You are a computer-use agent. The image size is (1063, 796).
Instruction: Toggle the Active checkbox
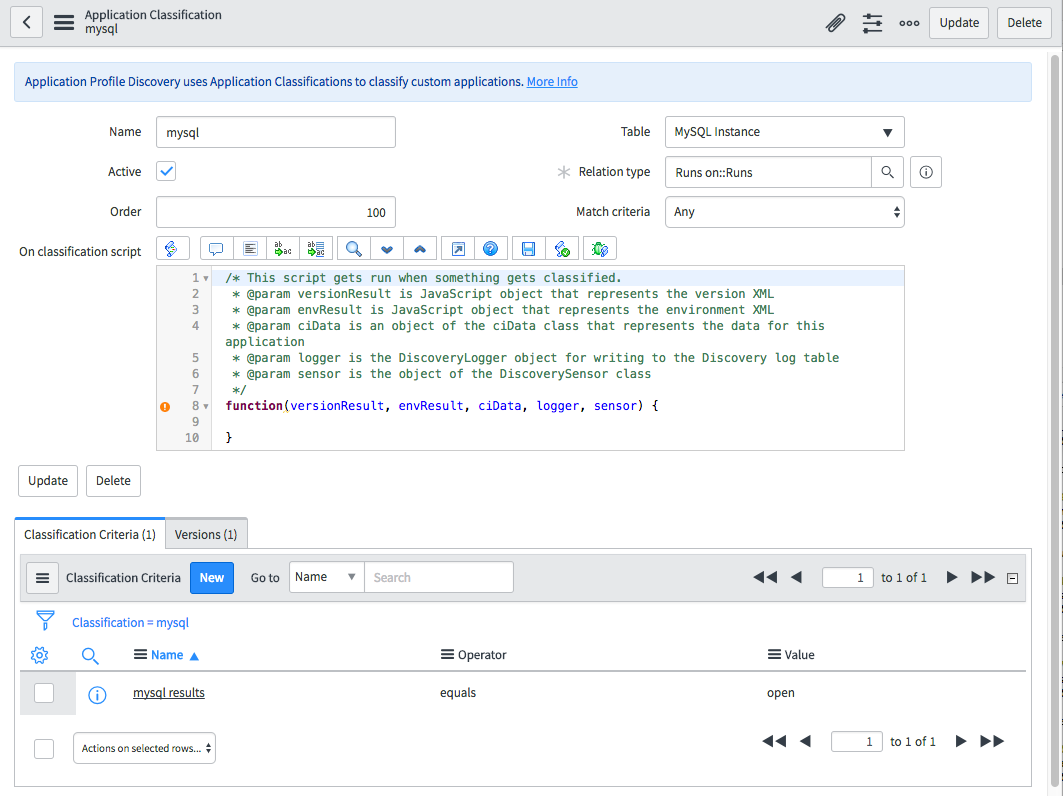[166, 171]
